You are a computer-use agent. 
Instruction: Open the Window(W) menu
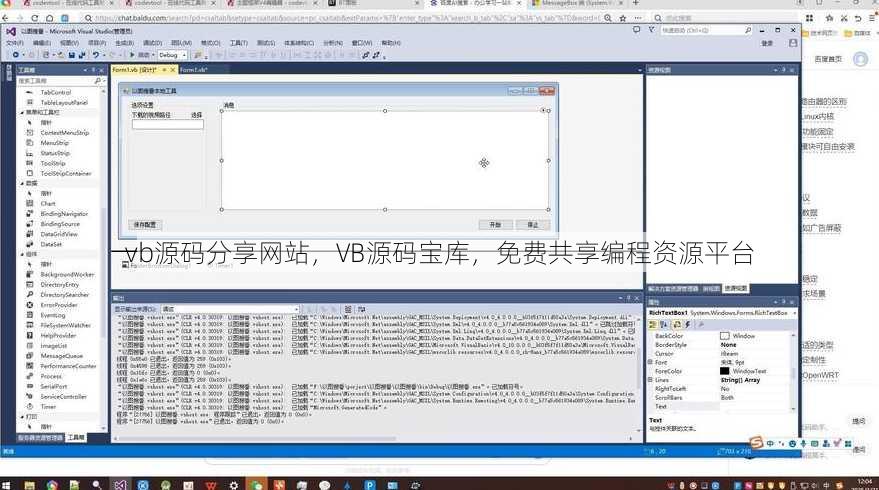[362, 43]
